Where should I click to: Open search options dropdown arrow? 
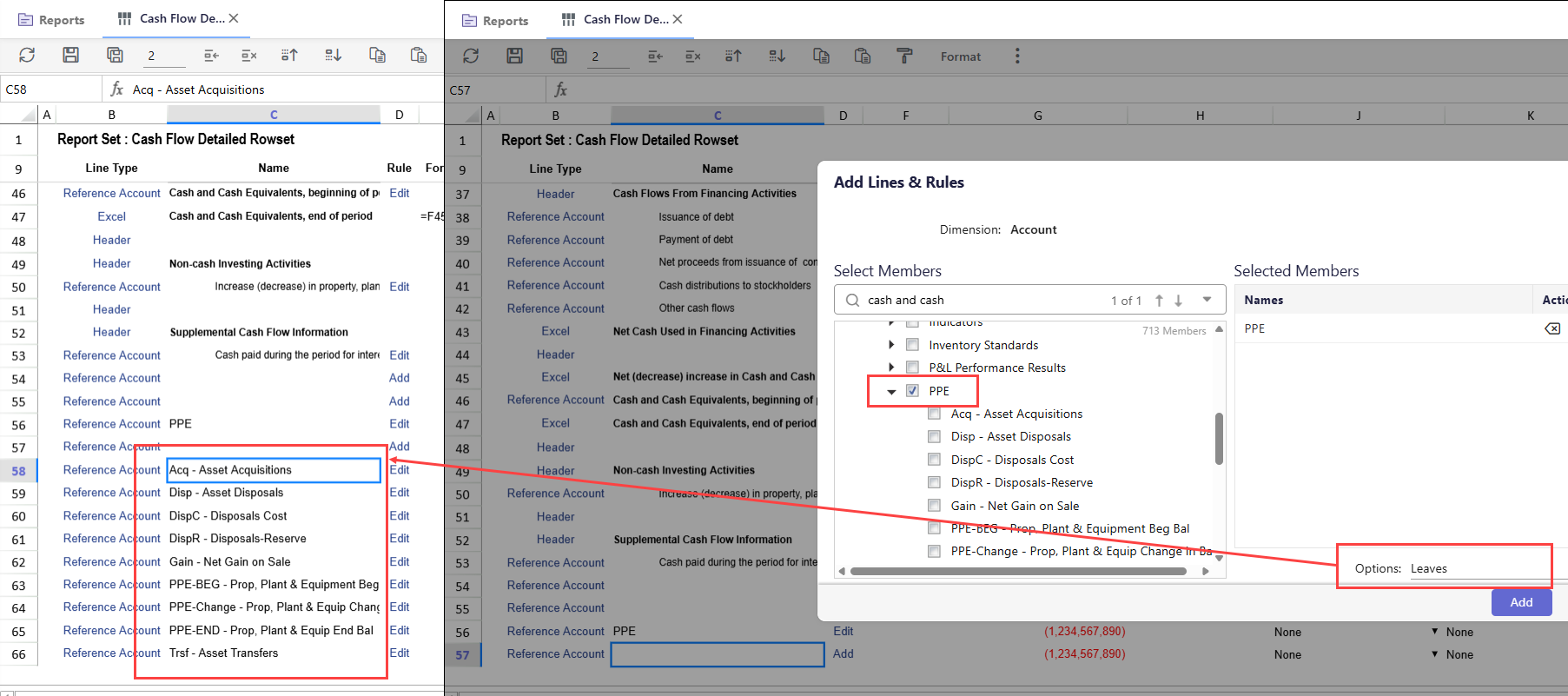[x=1207, y=300]
